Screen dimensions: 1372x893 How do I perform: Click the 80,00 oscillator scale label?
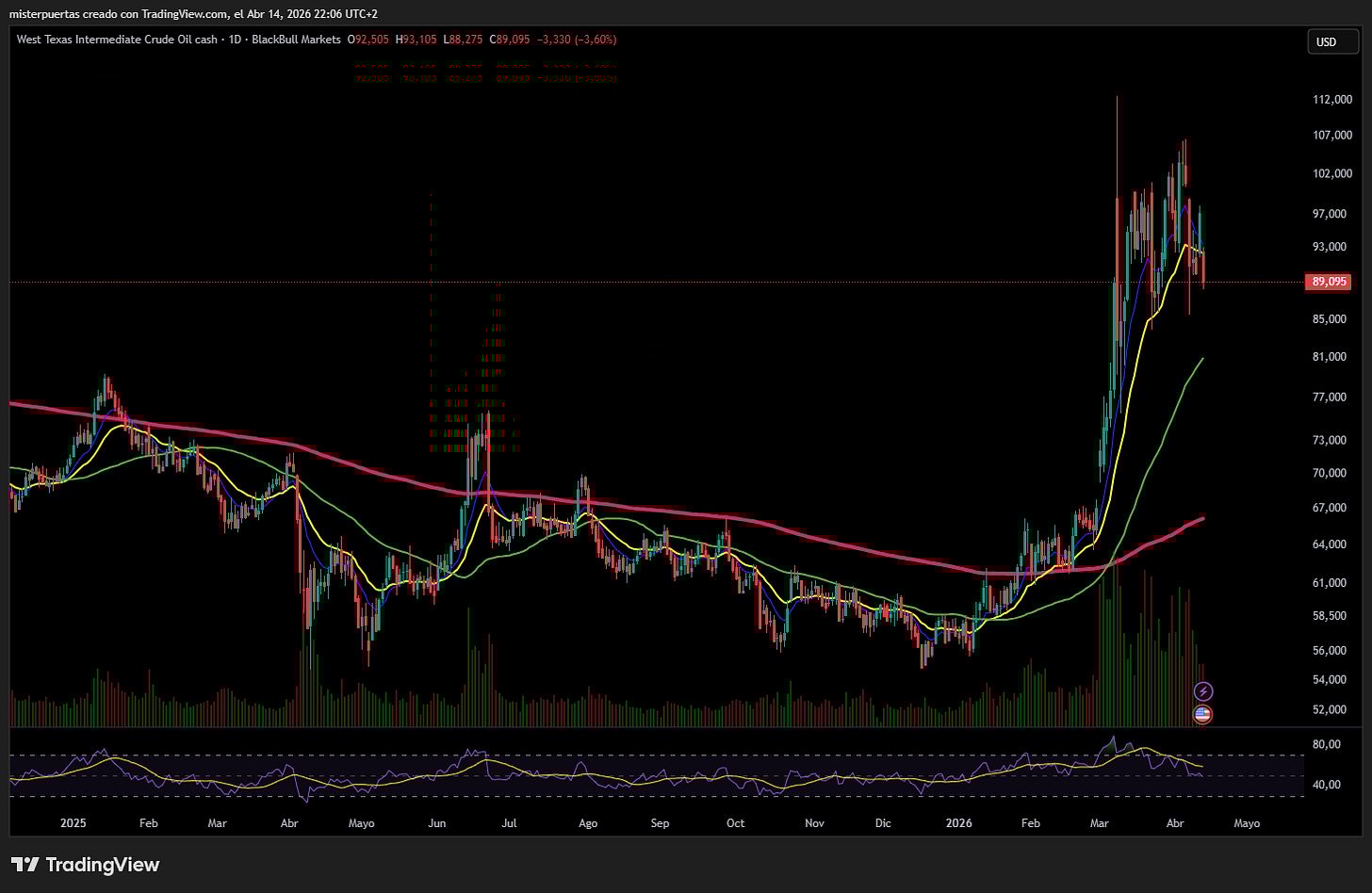coord(1327,745)
